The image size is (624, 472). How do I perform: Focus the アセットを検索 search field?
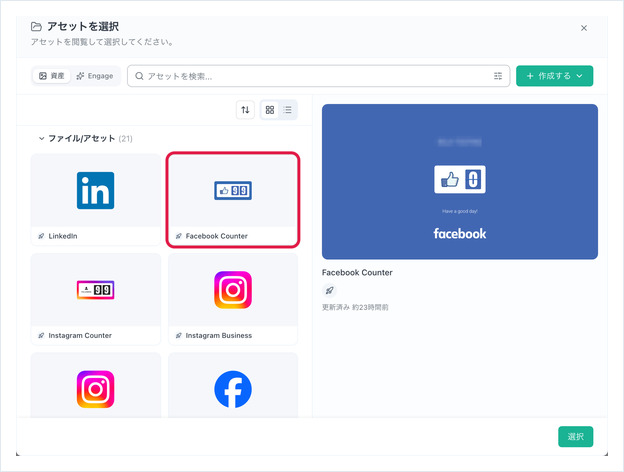pos(318,76)
